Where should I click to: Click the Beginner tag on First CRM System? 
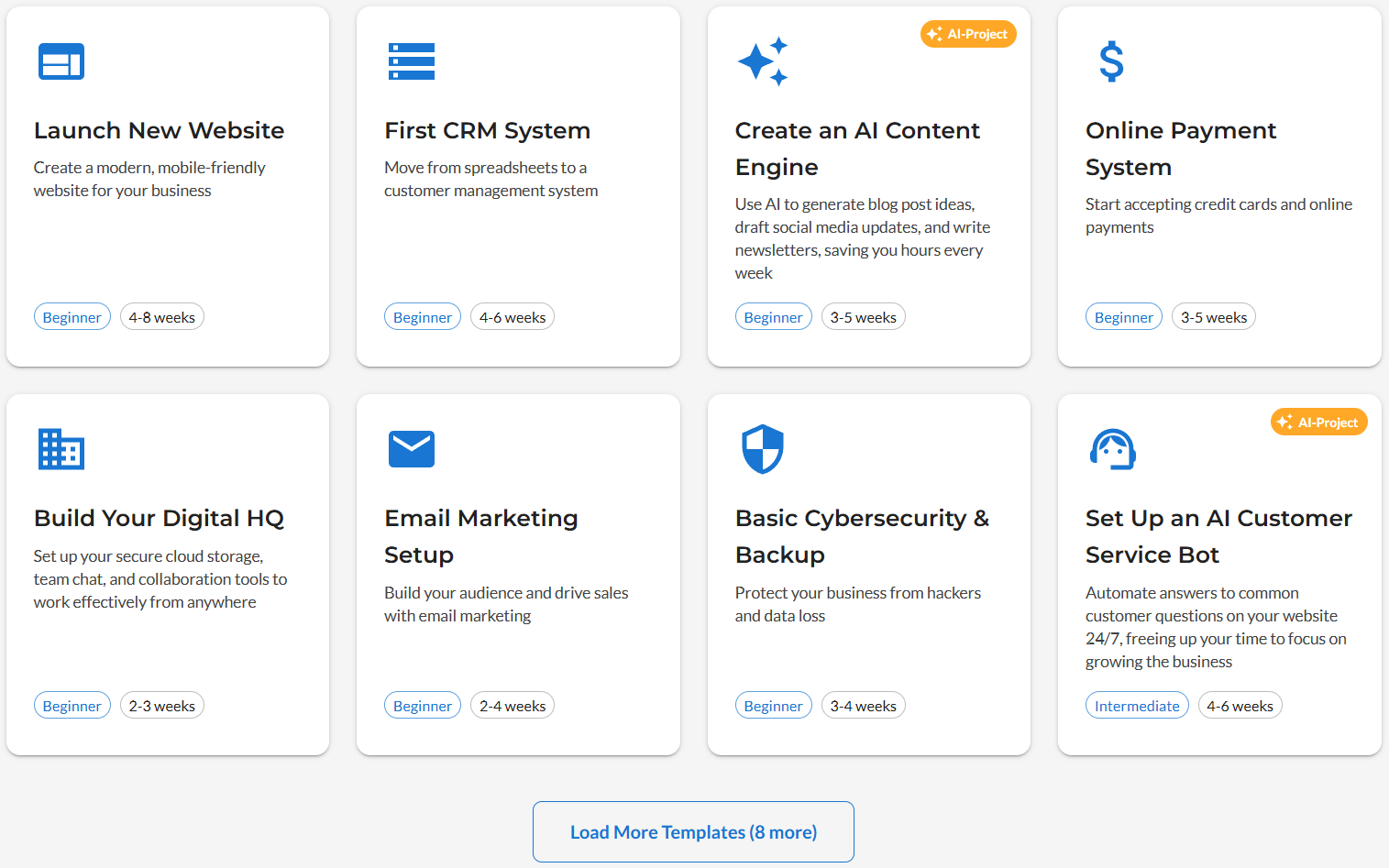[422, 316]
